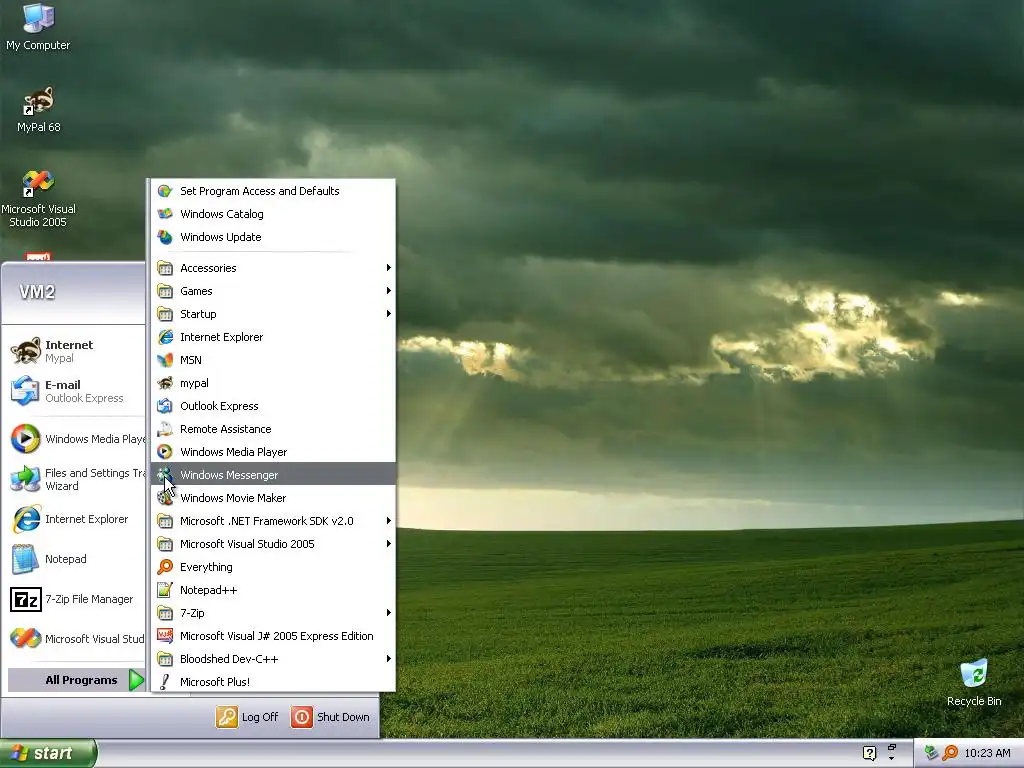Open My Computer desktop icon
1024x768 pixels.
pos(38,27)
